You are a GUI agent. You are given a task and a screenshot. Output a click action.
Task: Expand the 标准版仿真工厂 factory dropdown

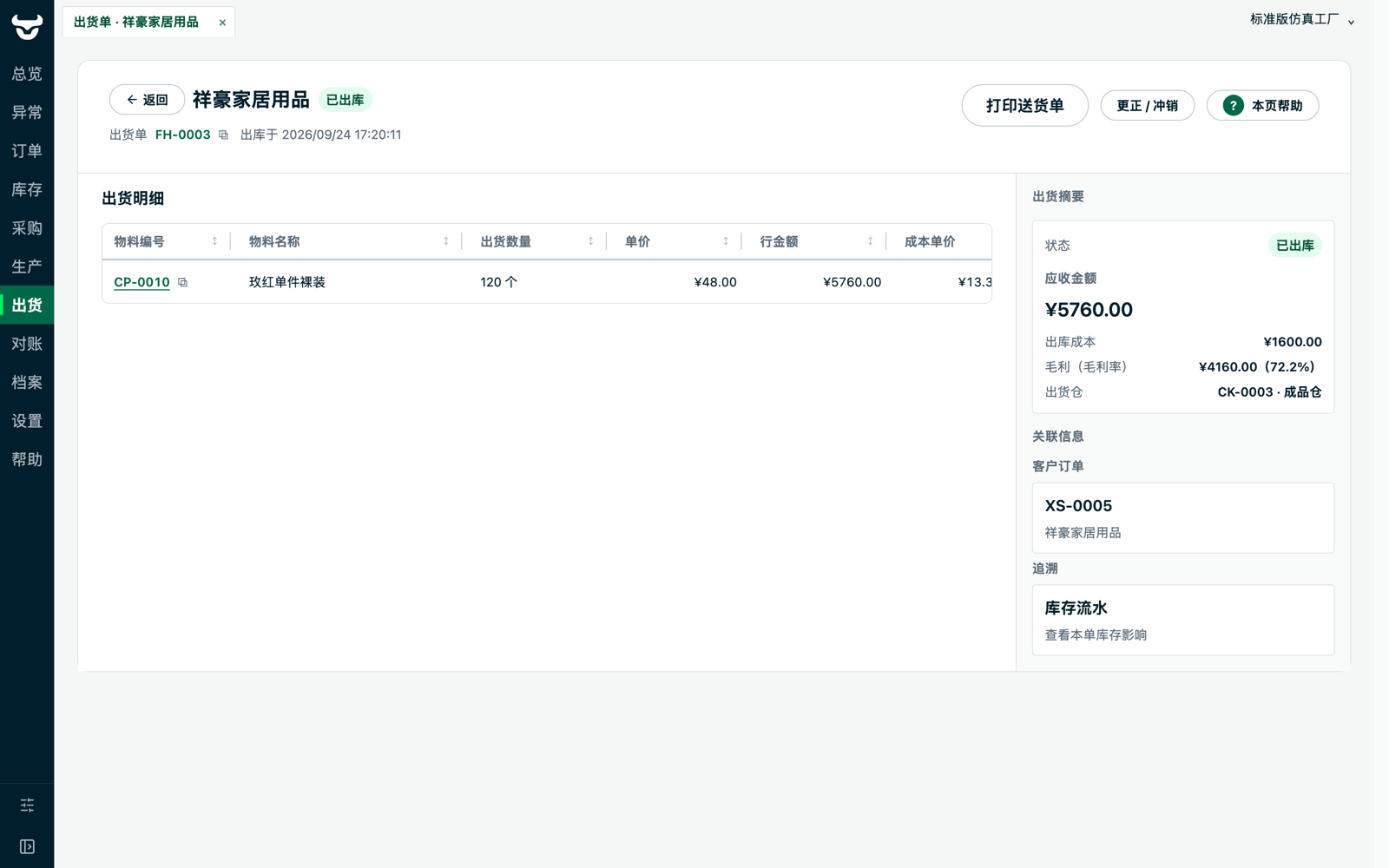(1301, 19)
